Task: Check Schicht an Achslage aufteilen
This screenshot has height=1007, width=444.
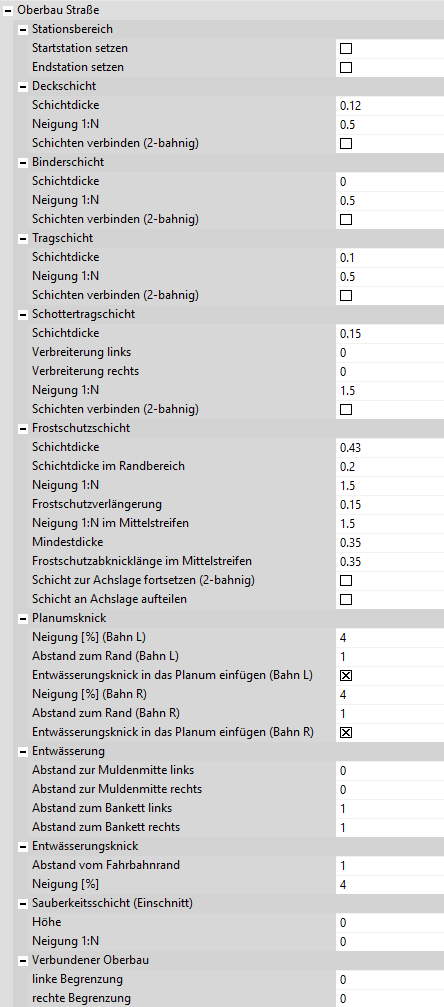Action: (x=346, y=599)
